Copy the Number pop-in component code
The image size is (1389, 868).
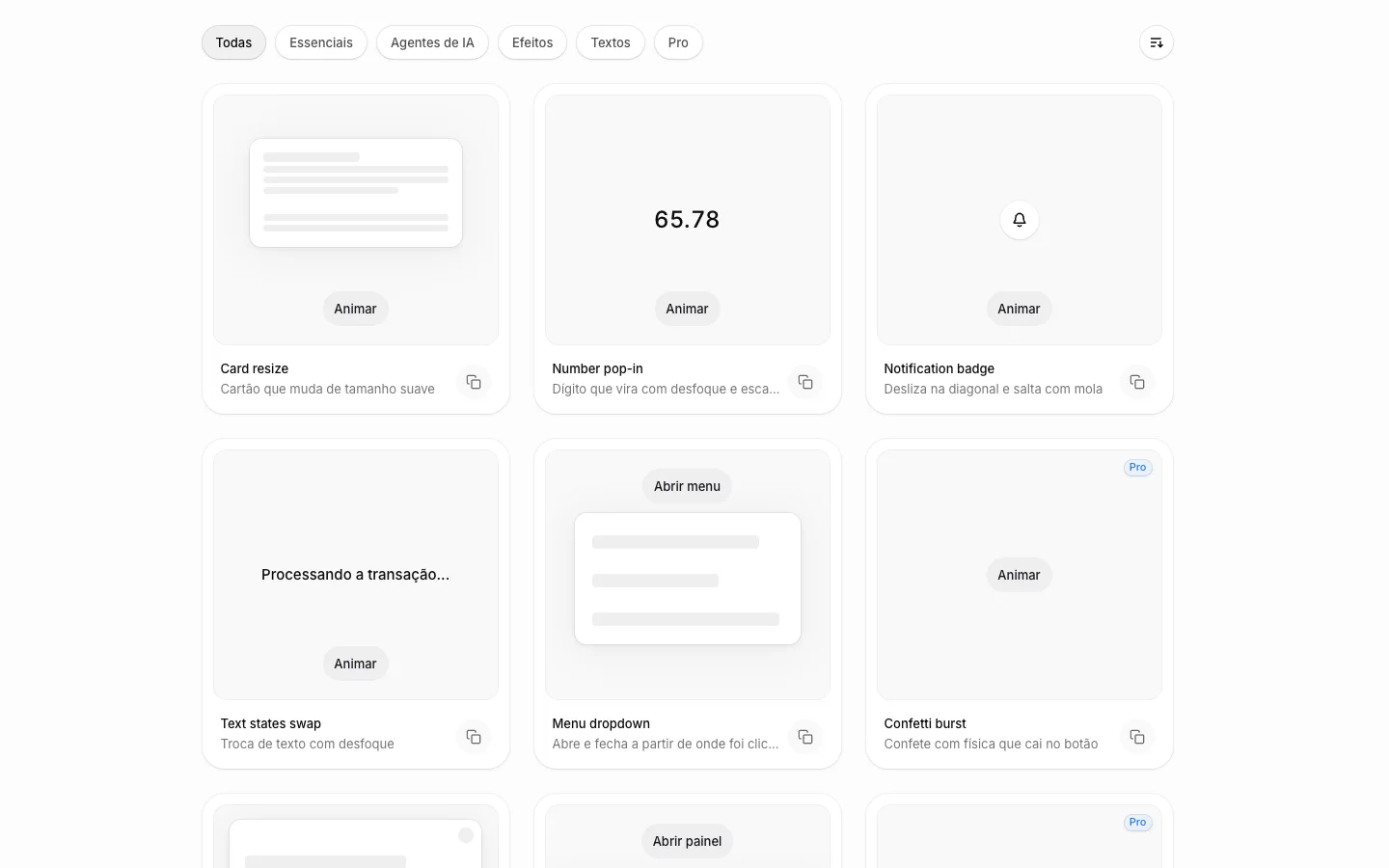(x=805, y=382)
